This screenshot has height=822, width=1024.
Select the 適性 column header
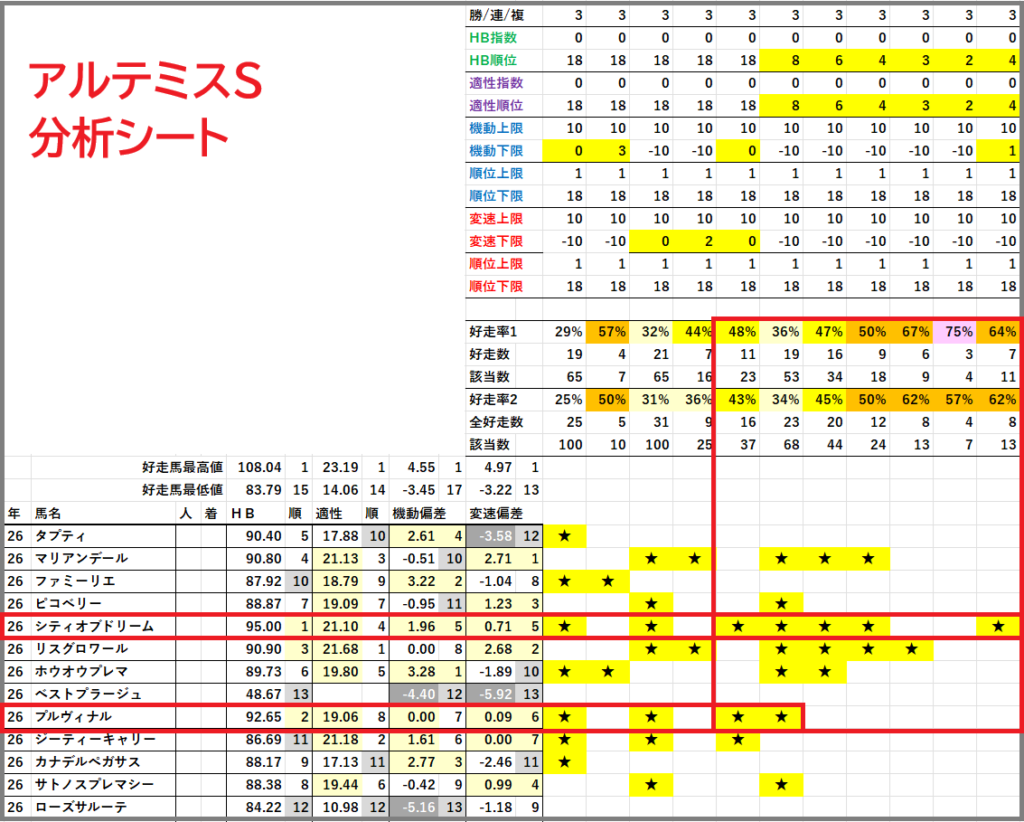tap(330, 514)
